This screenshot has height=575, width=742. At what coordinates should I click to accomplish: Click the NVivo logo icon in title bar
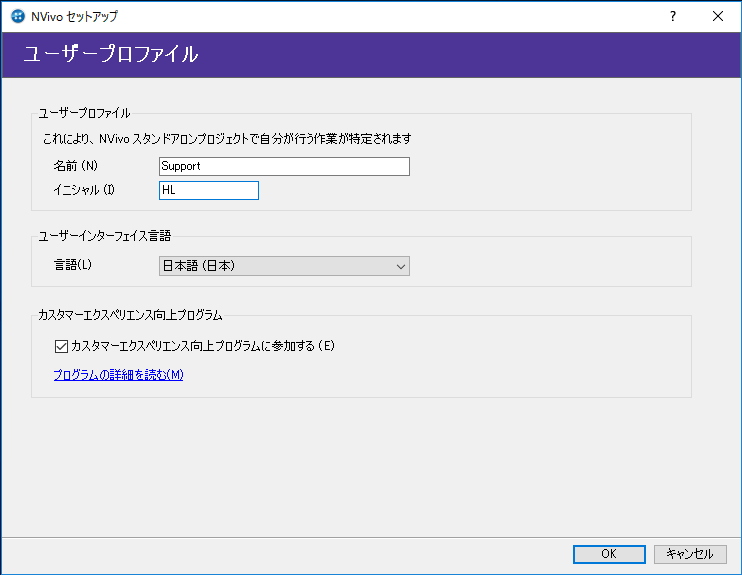pos(18,16)
